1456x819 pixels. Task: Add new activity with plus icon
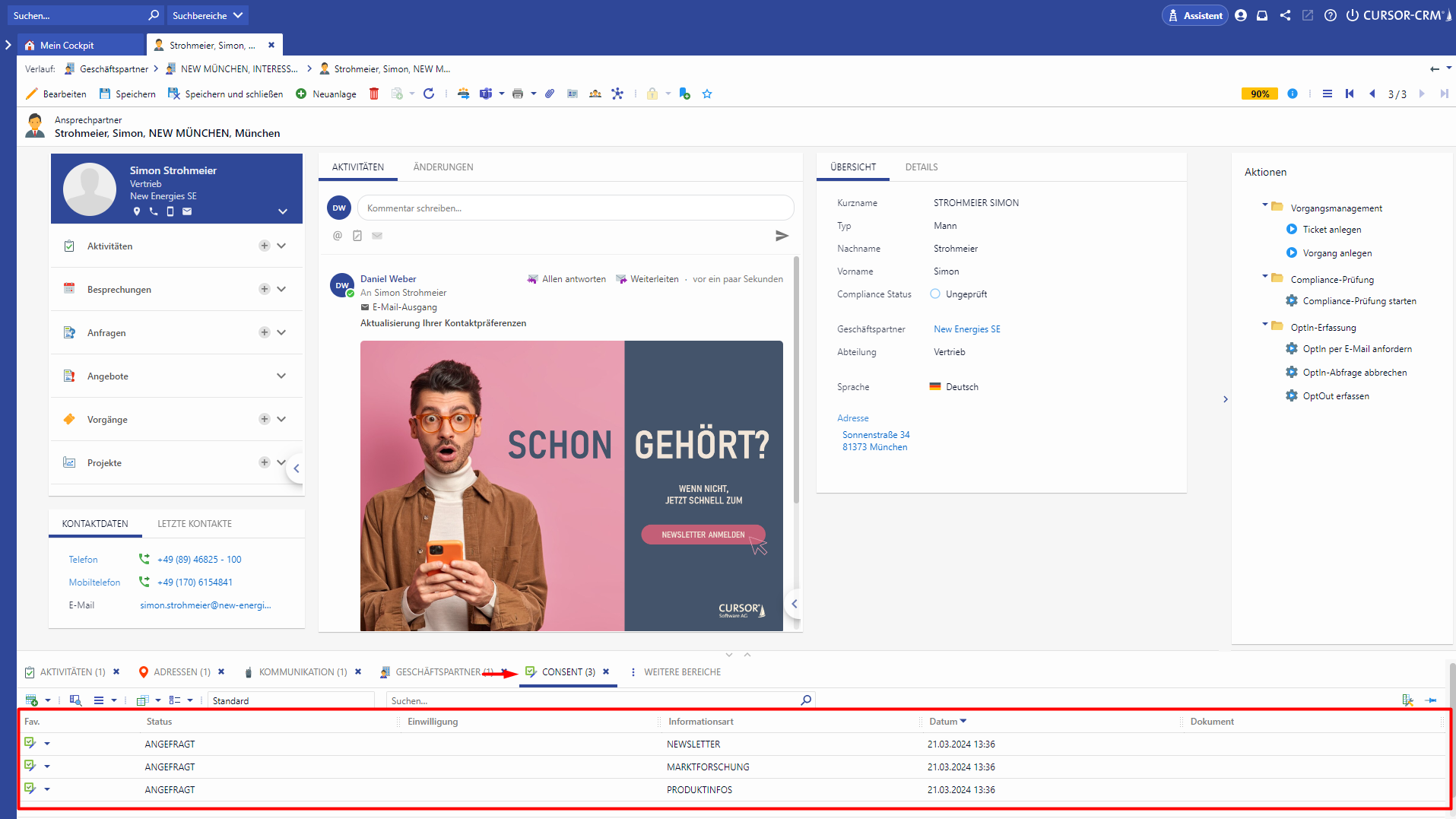(x=264, y=246)
